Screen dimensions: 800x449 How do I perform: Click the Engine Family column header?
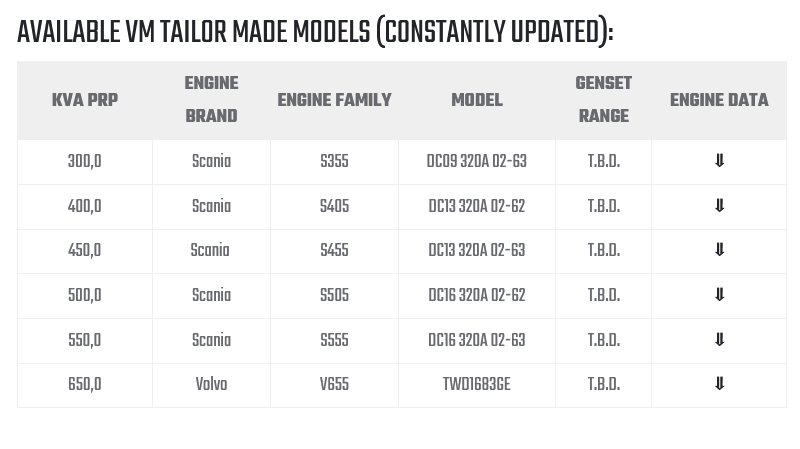(334, 100)
